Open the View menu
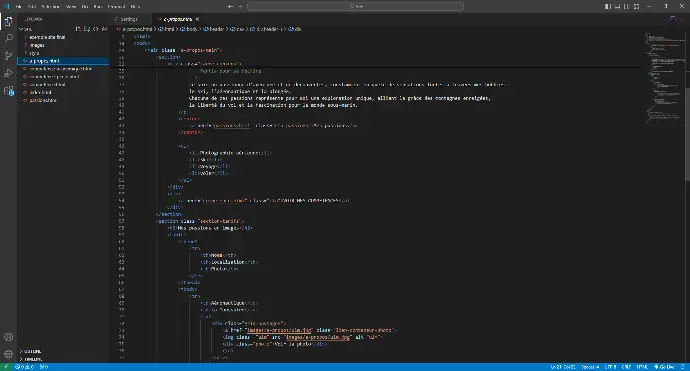Viewport: 690px width, 371px height. click(x=71, y=6)
